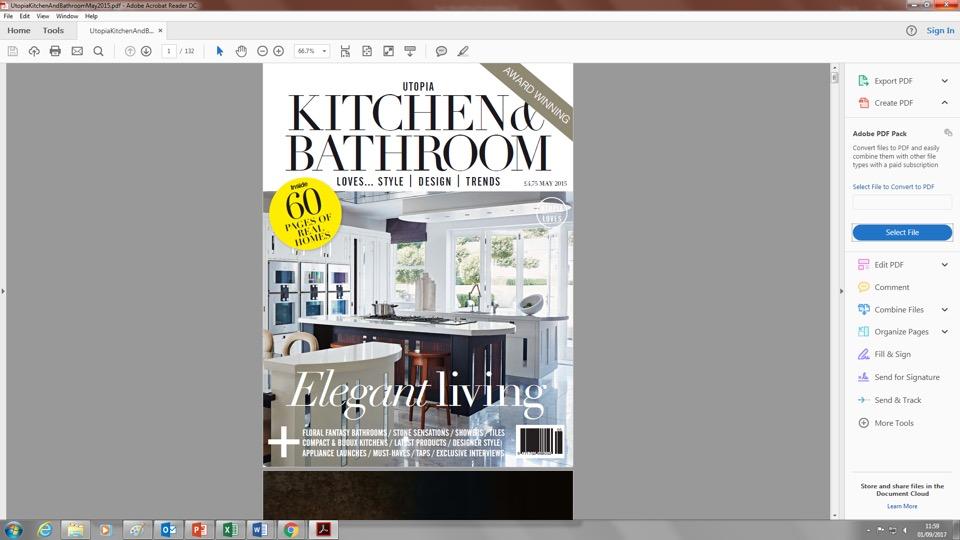Go to next page arrow icon
Viewport: 960px width, 540px height.
(146, 51)
